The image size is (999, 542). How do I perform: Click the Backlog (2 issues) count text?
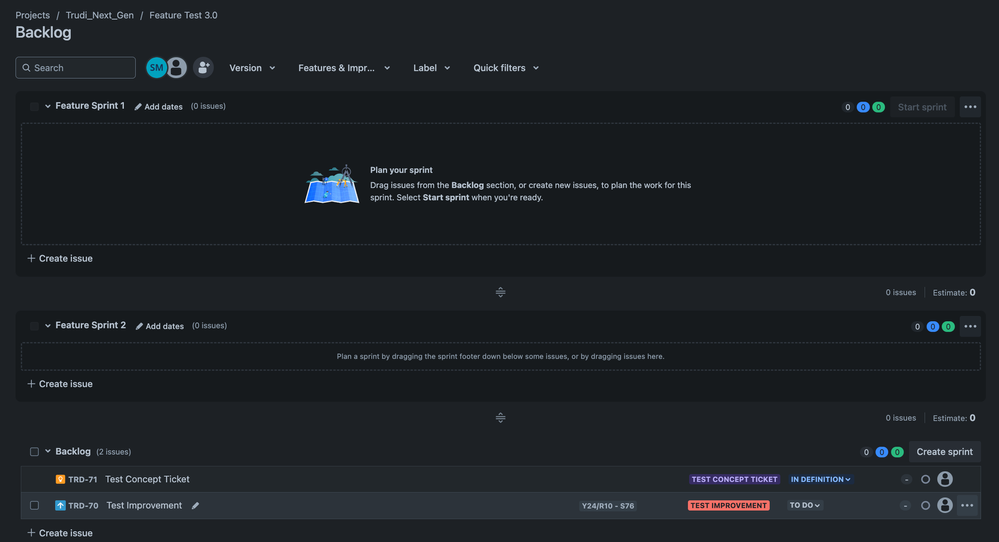113,452
